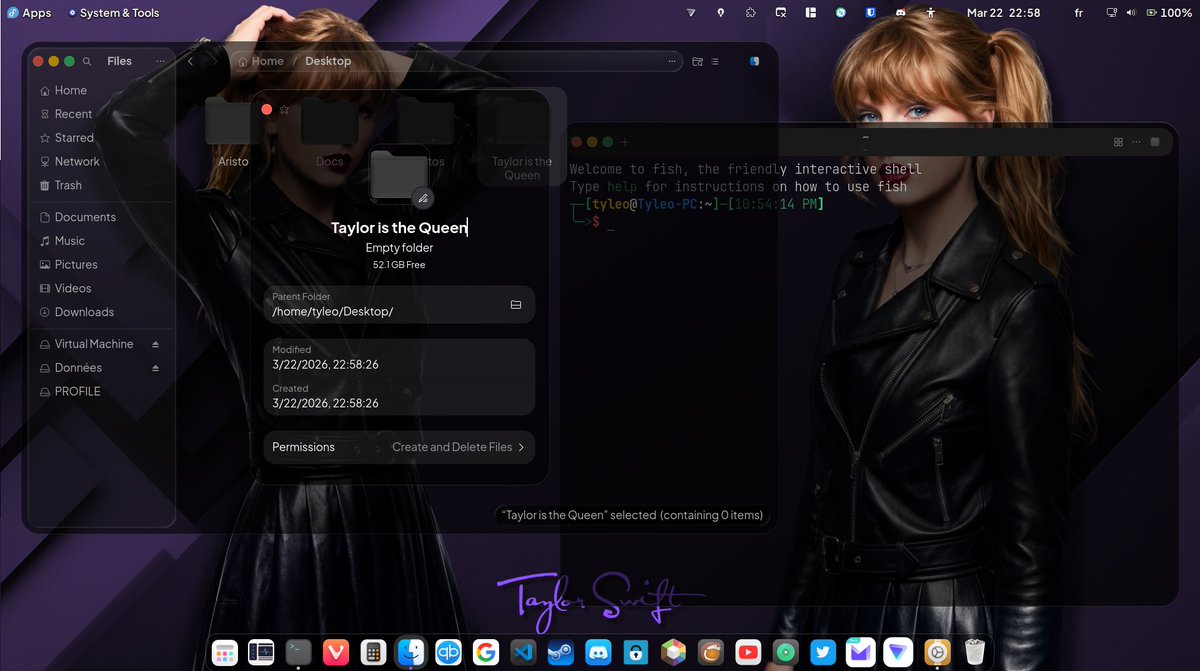Image resolution: width=1200 pixels, height=671 pixels.
Task: Launch Visual Studio Code from dock
Action: [523, 652]
